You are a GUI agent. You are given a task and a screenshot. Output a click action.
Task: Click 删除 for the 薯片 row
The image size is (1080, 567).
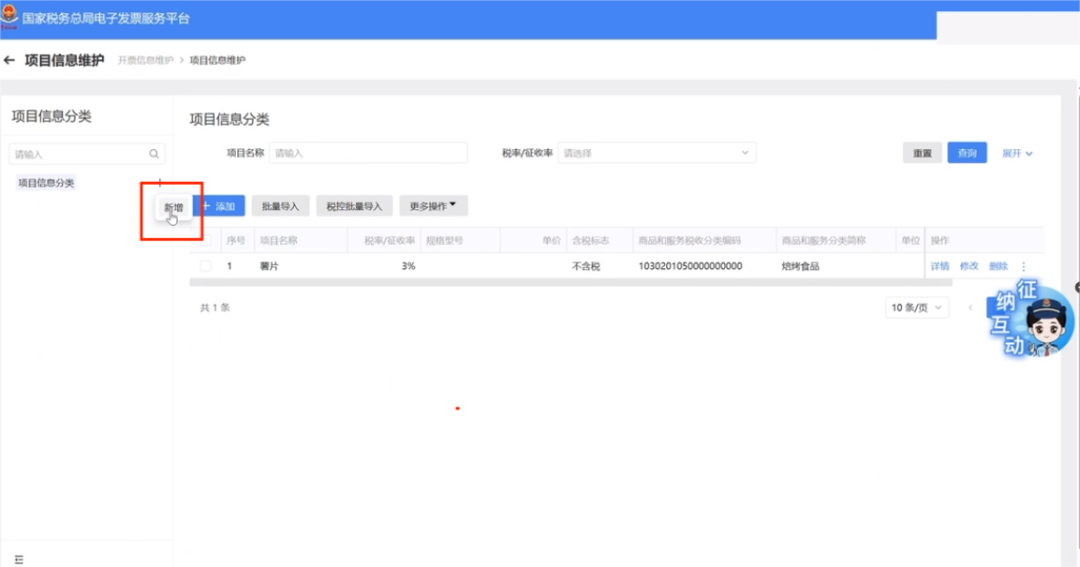click(x=998, y=266)
